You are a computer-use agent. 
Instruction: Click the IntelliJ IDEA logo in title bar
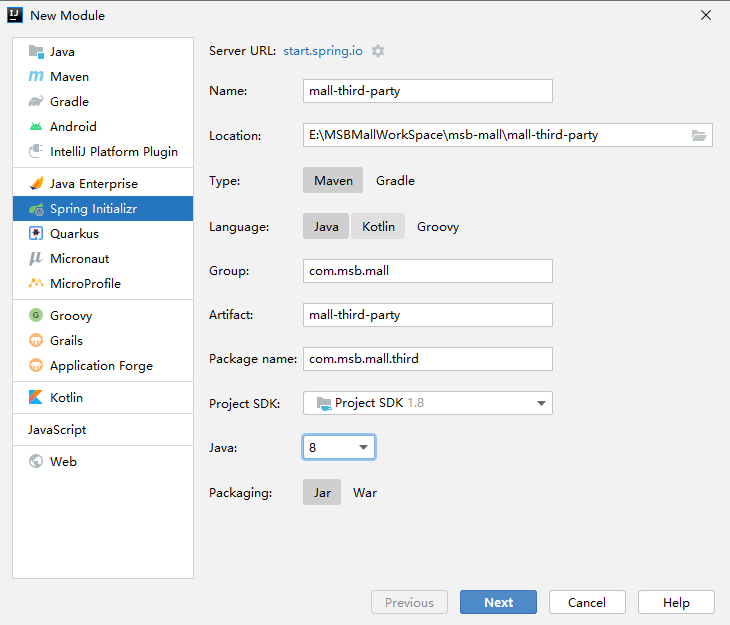(x=15, y=15)
